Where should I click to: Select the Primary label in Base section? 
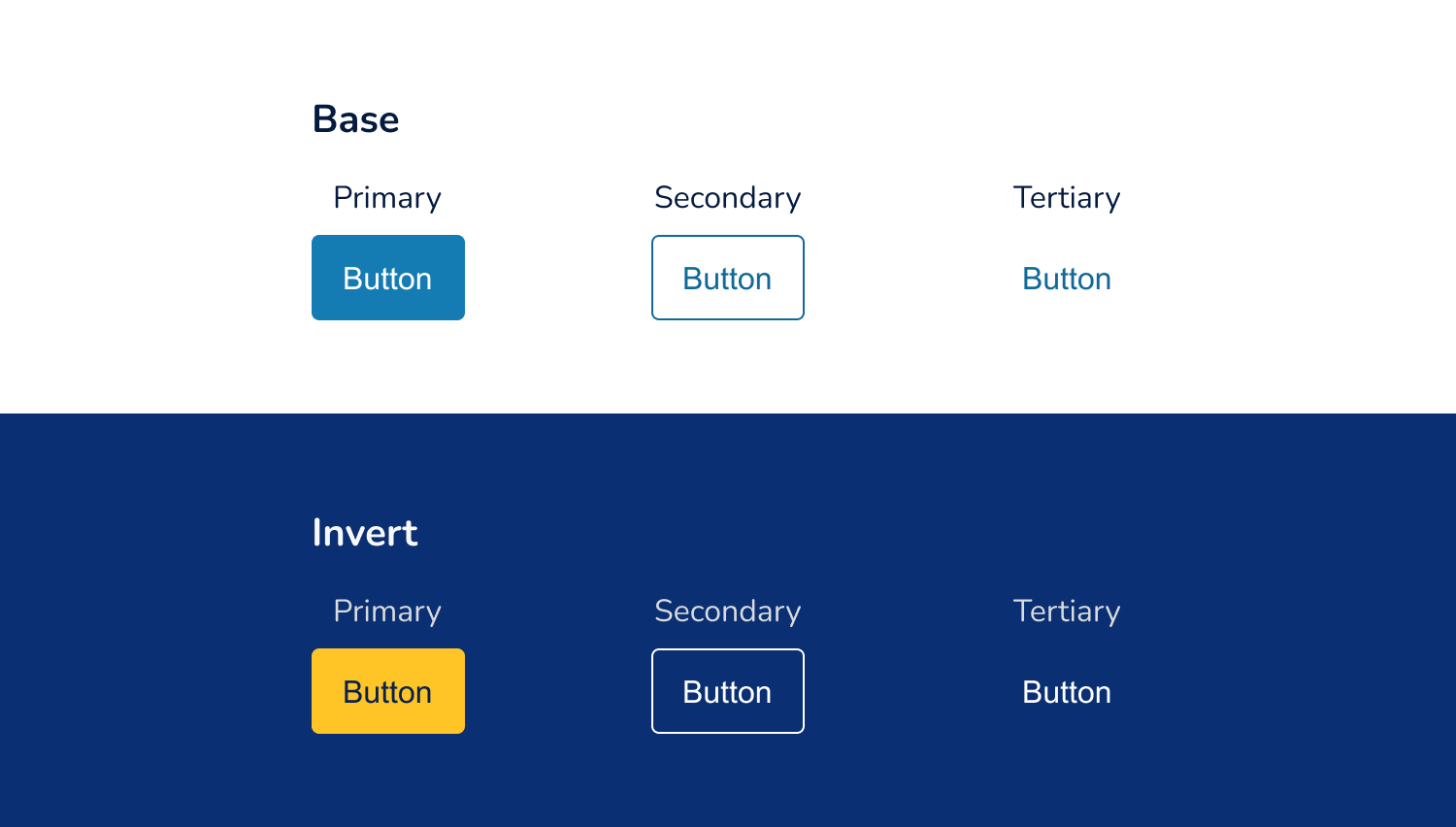tap(387, 198)
